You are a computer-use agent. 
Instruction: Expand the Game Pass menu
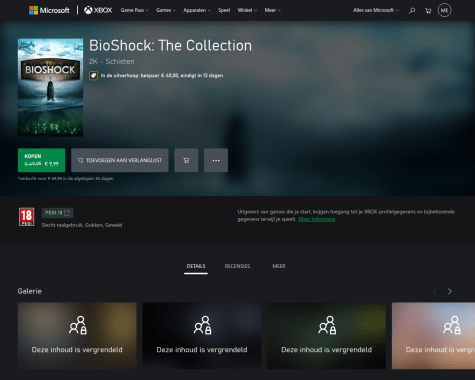pos(135,10)
